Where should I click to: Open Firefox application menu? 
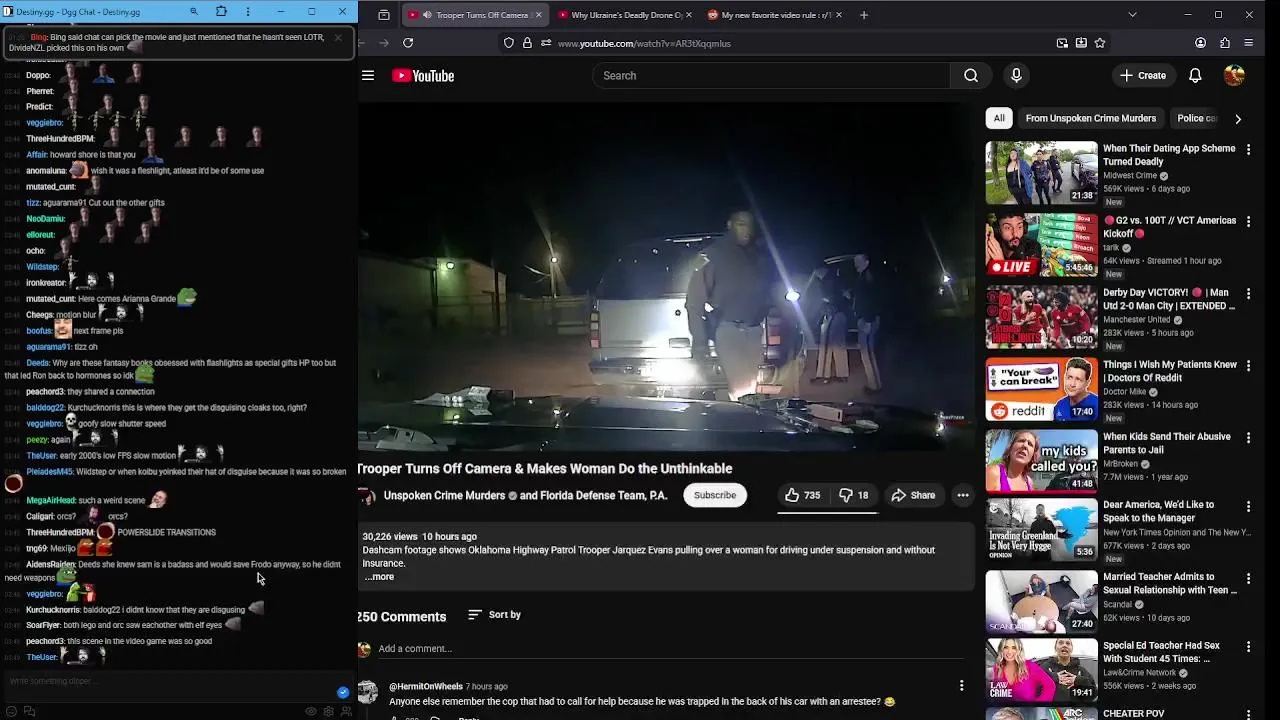(x=1248, y=43)
